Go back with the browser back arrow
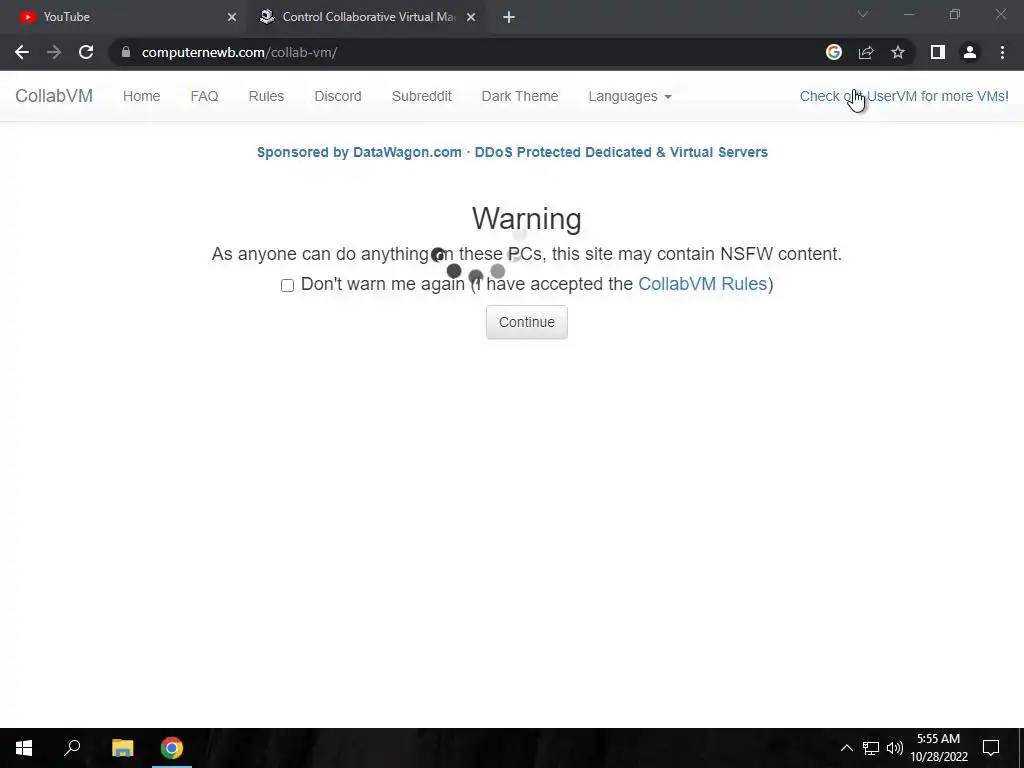Viewport: 1024px width, 768px height. (x=22, y=52)
